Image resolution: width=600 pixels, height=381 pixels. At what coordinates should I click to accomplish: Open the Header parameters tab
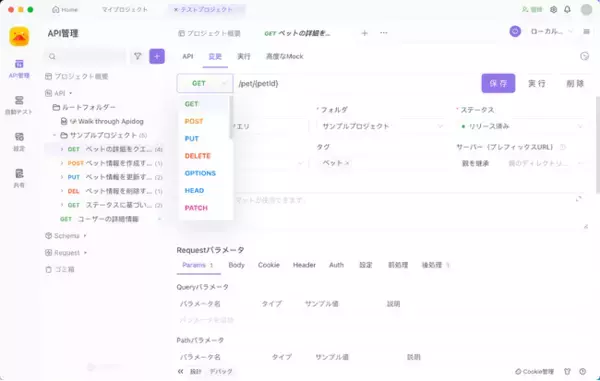point(304,265)
